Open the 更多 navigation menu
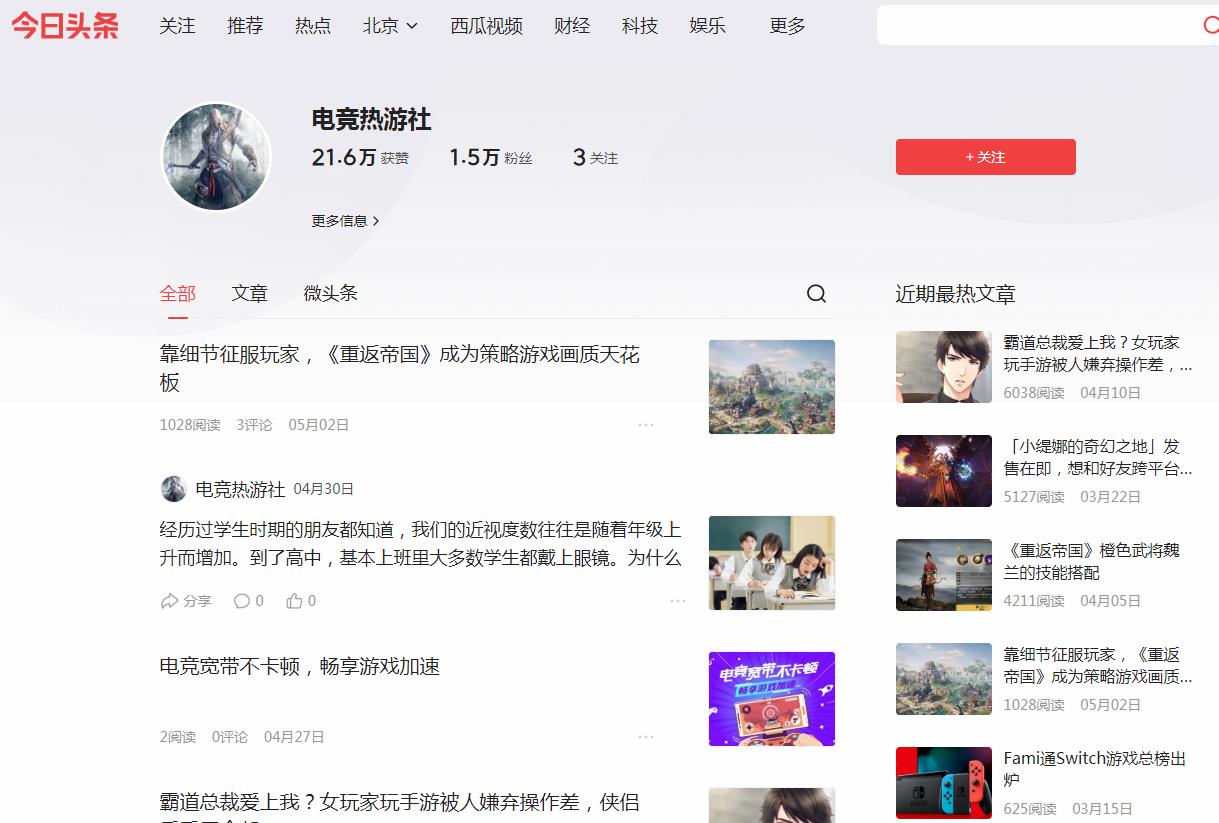The height and width of the screenshot is (823, 1219). point(787,26)
